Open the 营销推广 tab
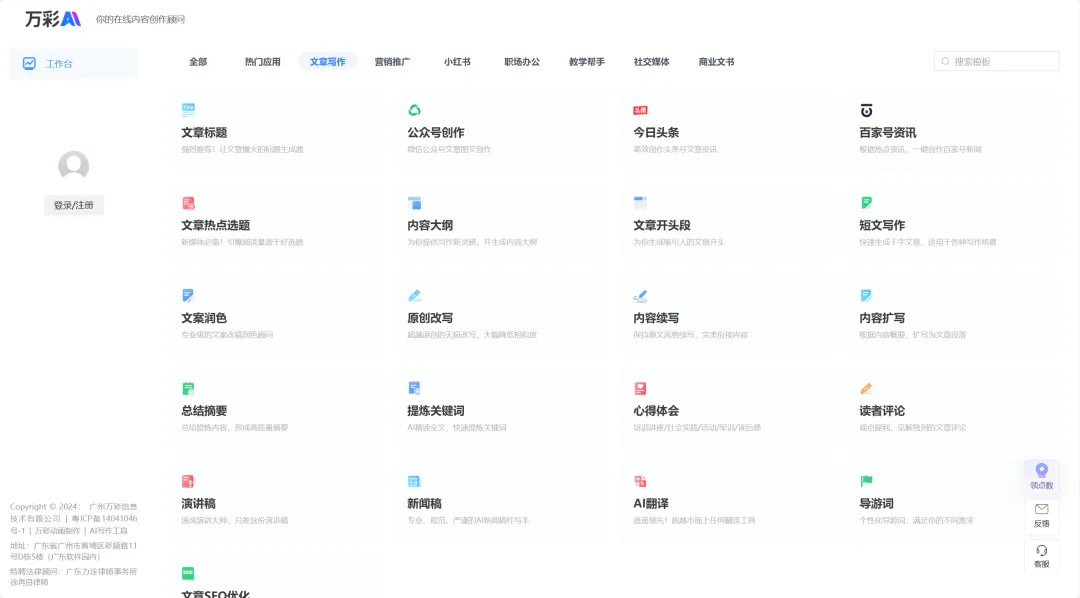Image resolution: width=1080 pixels, height=598 pixels. [392, 61]
